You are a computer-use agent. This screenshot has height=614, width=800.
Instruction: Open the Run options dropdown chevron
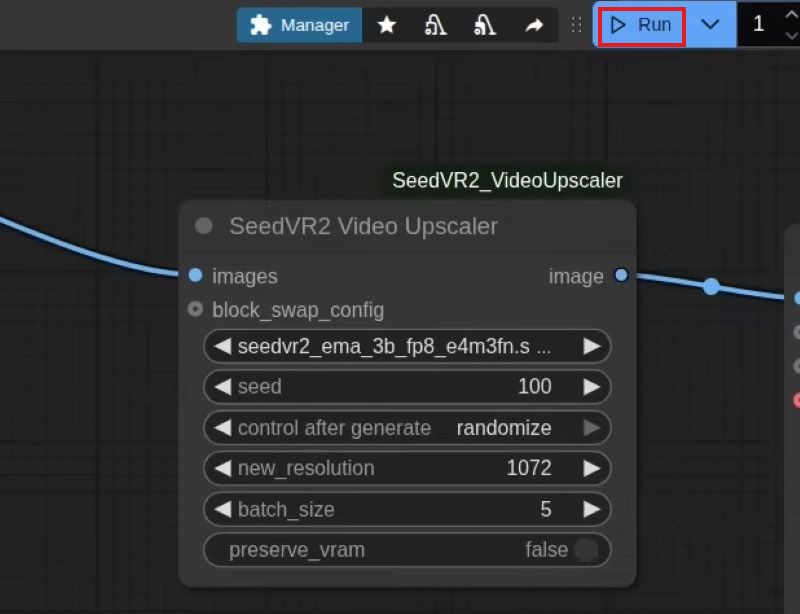[x=710, y=25]
